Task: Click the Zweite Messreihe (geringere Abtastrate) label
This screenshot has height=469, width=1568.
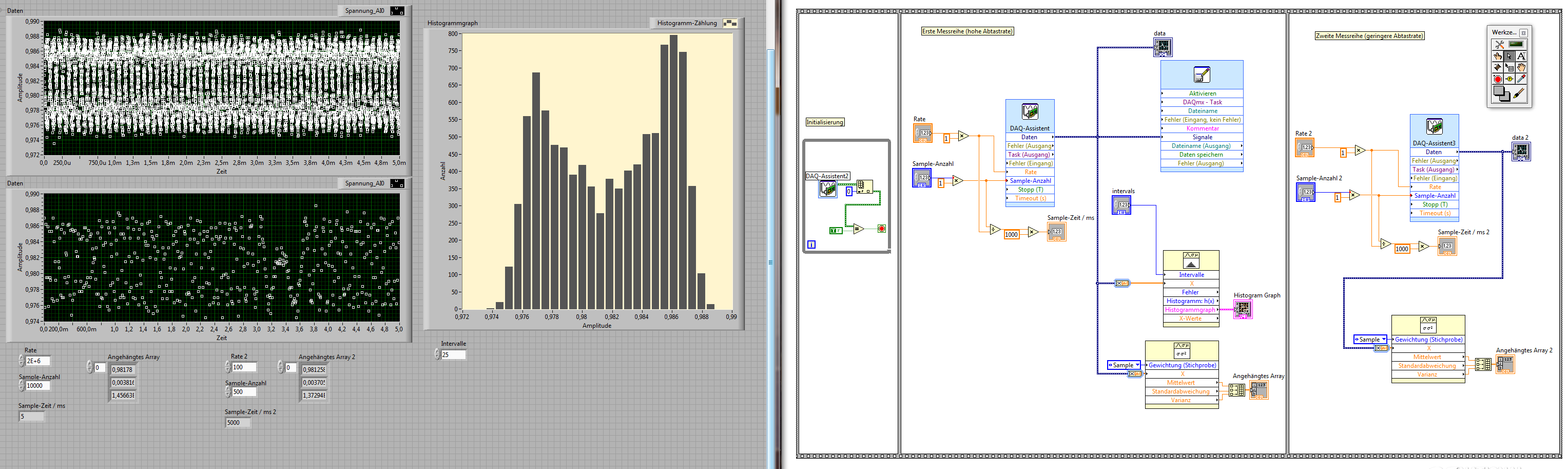Action: [1369, 36]
